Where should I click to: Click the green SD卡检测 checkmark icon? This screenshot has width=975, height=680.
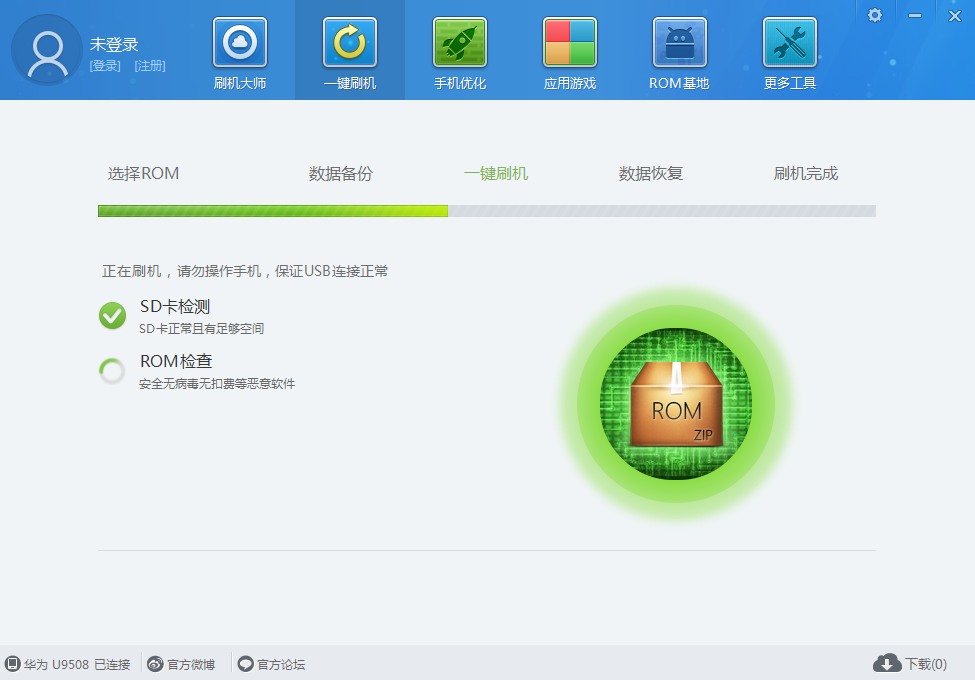113,316
